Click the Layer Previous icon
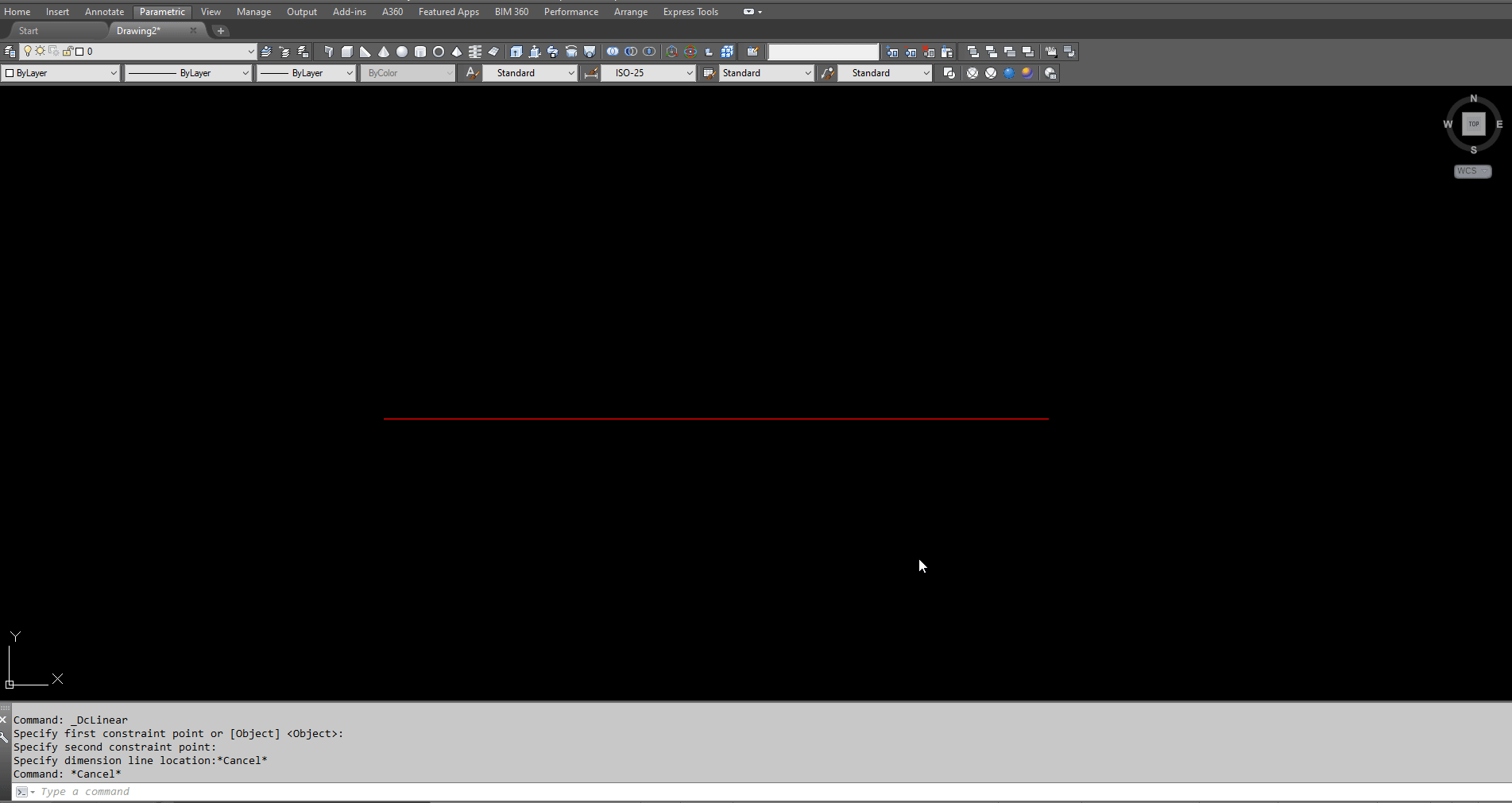1512x803 pixels. pyautogui.click(x=284, y=52)
